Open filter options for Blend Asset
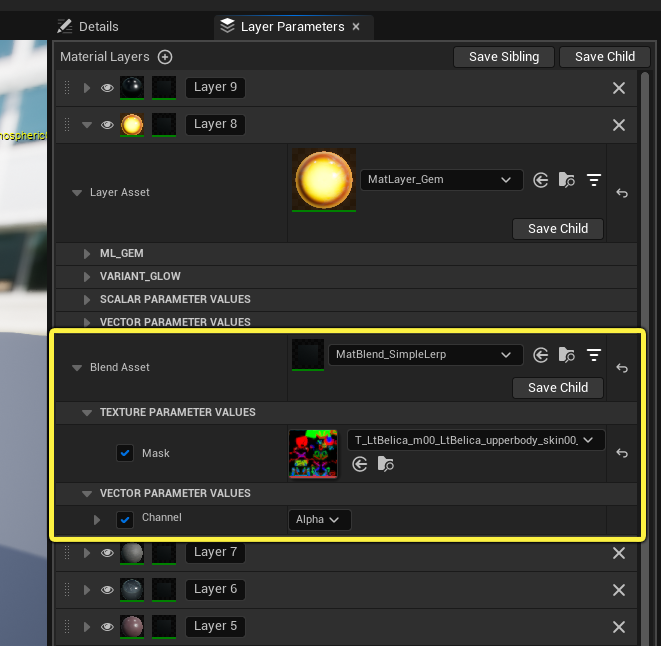The width and height of the screenshot is (661, 646). (594, 355)
